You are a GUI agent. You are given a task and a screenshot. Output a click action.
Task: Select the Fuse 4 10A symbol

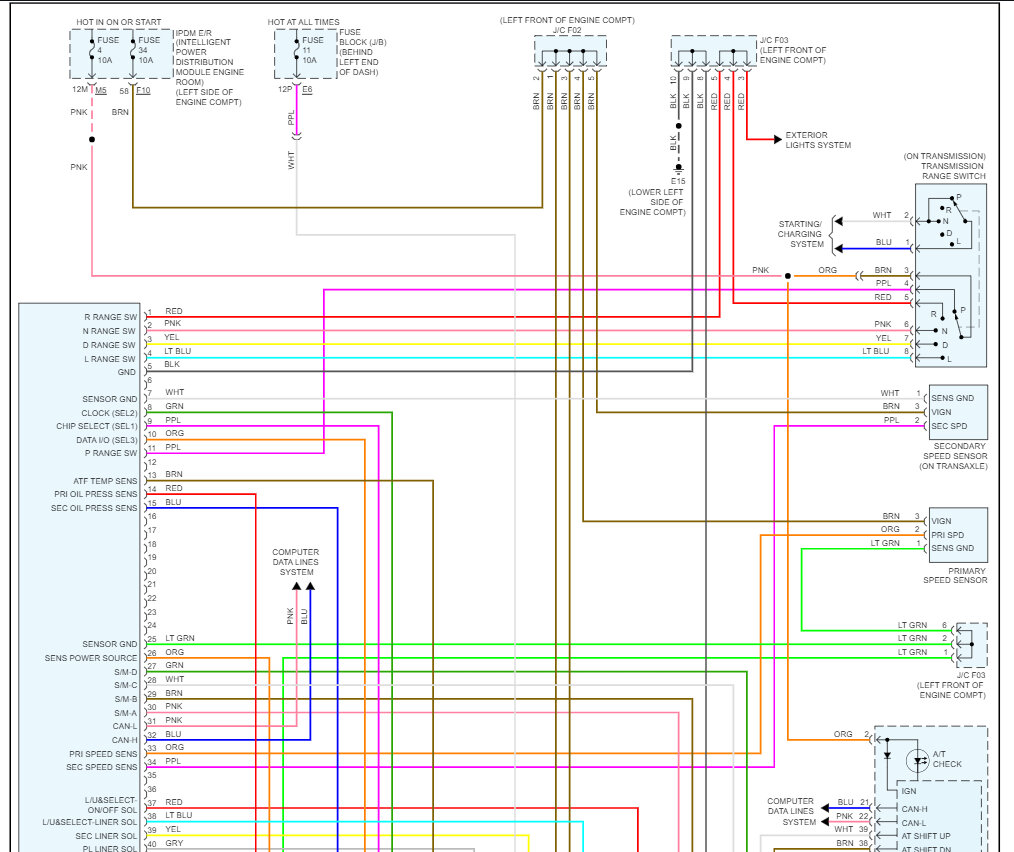pos(92,49)
